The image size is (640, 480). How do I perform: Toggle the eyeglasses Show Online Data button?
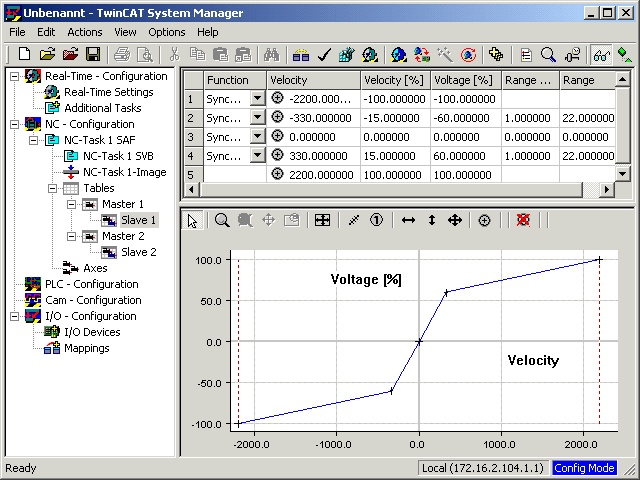point(602,54)
